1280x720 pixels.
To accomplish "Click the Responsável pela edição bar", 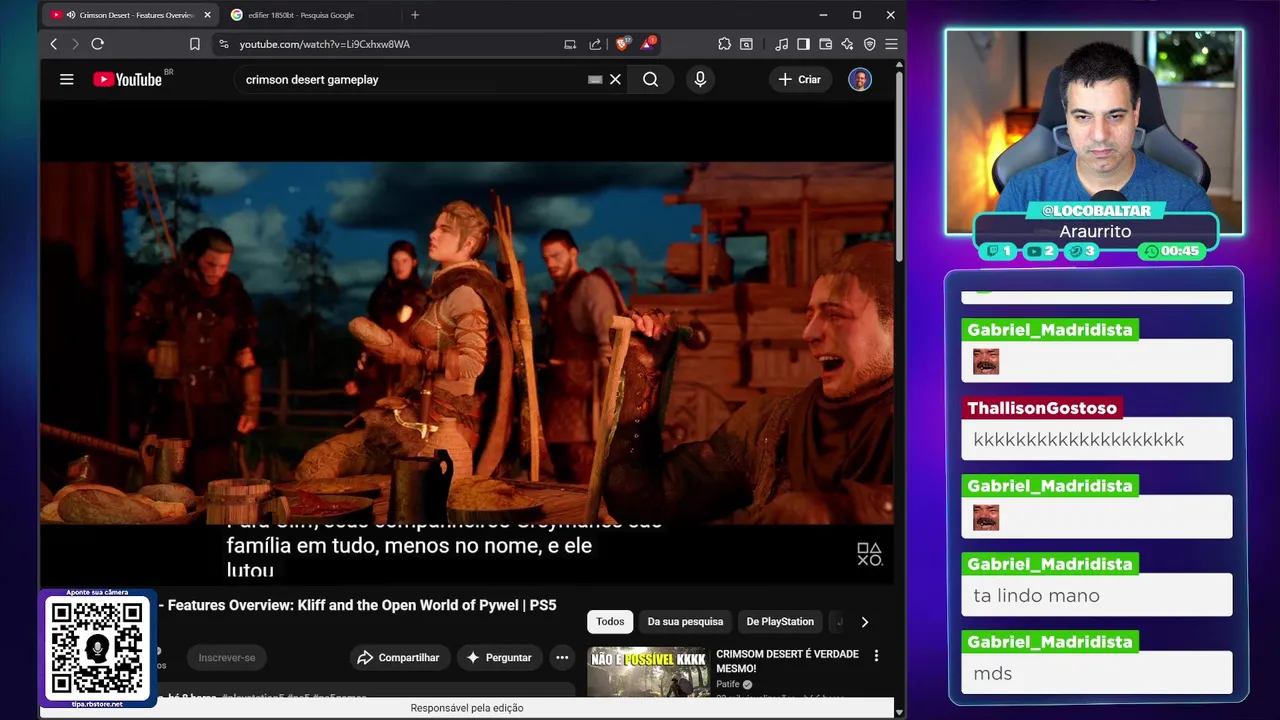I will [467, 708].
